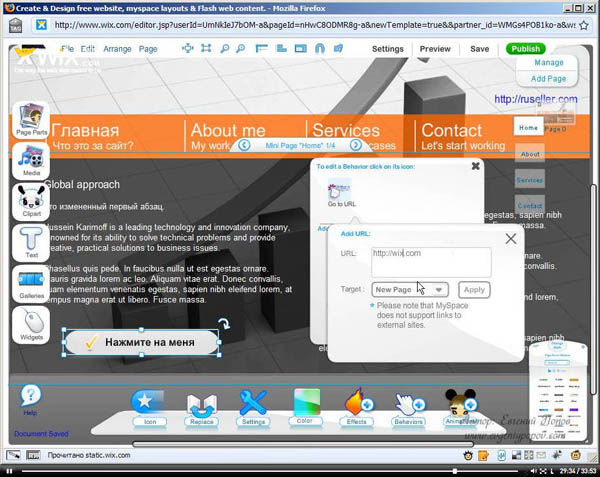Open the Media sidebar tool
Screen dimensions: 600x477
coord(31,160)
